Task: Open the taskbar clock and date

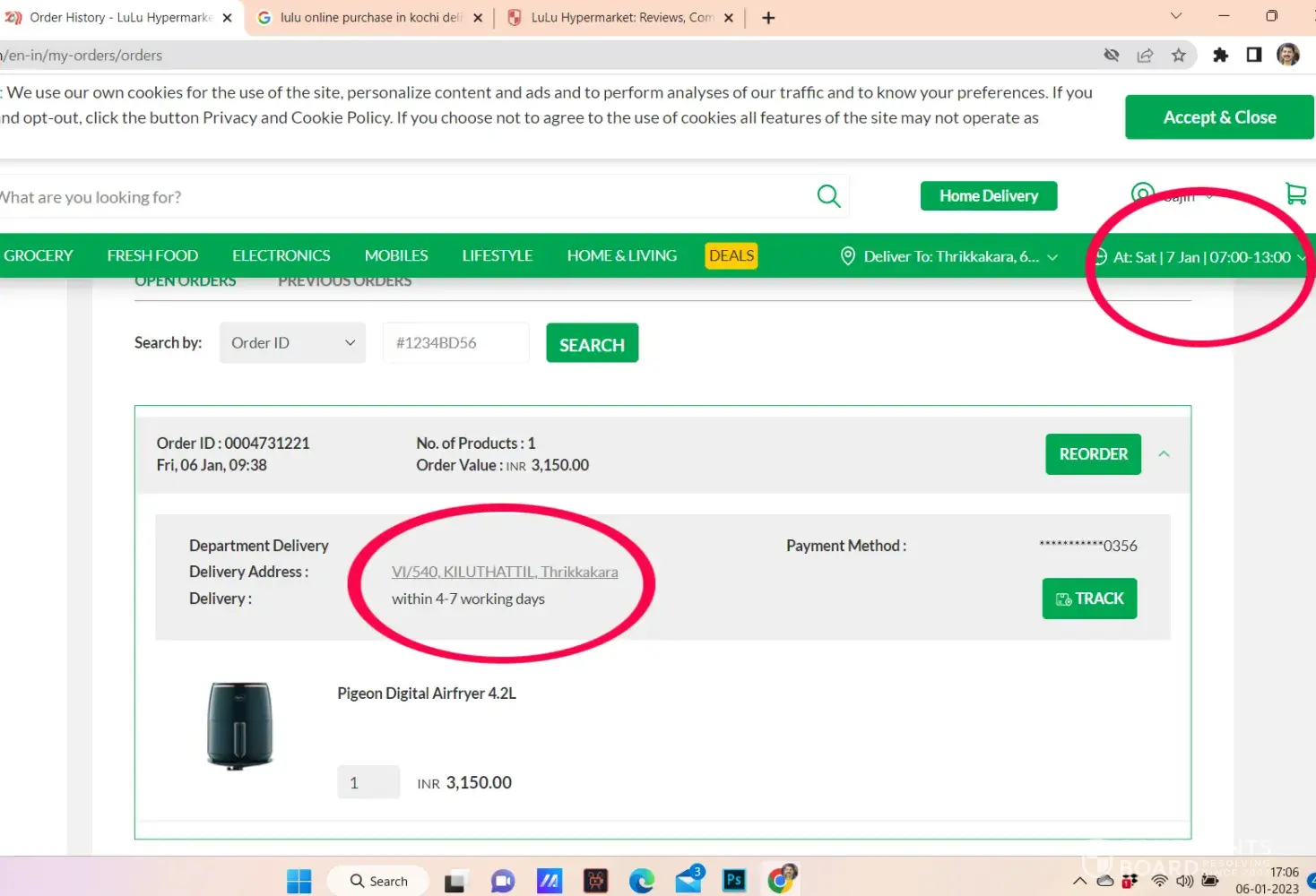Action: click(1267, 881)
